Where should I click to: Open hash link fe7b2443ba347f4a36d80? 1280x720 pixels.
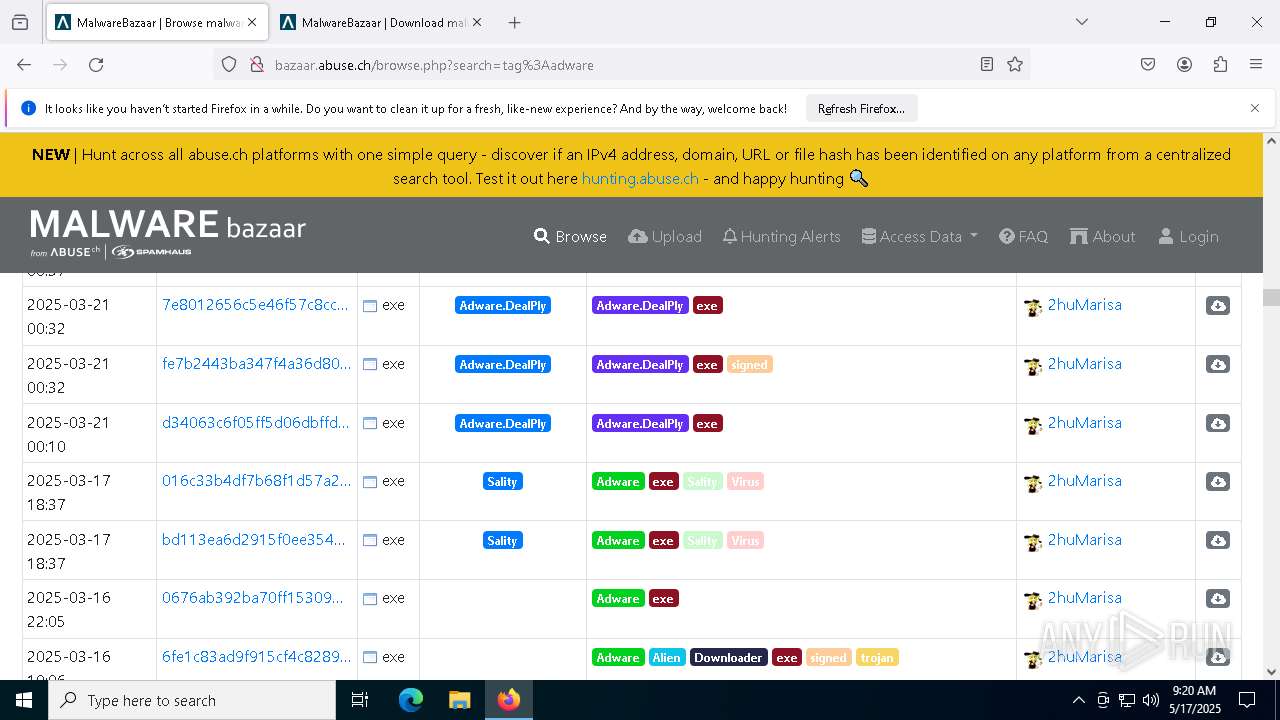[256, 364]
